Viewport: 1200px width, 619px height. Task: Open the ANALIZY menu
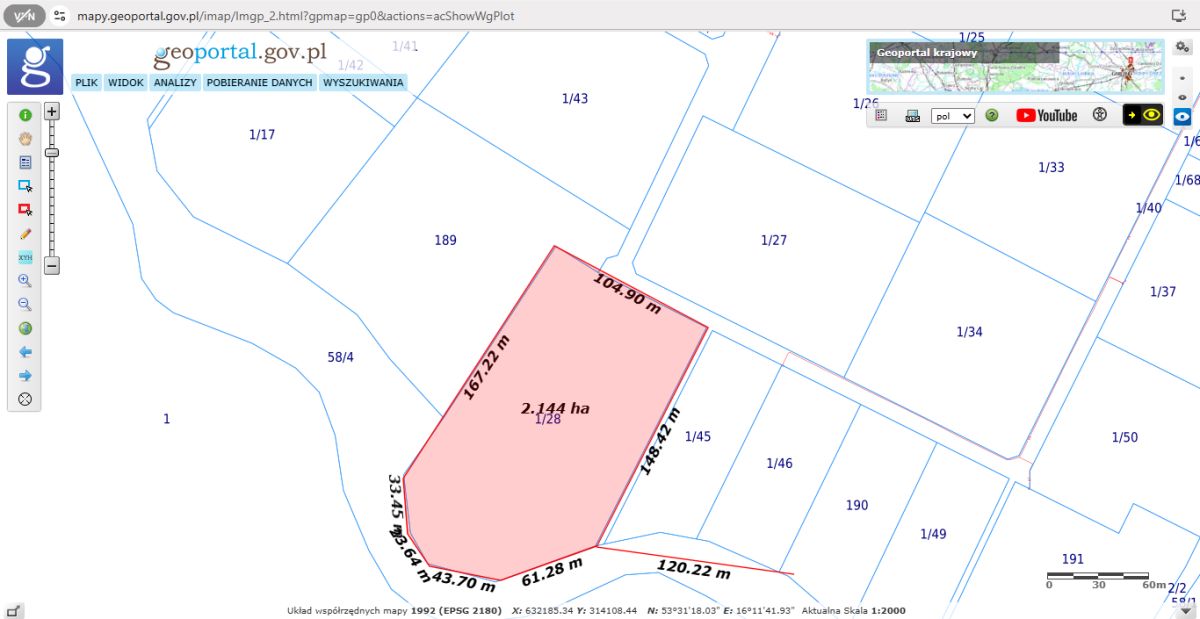pos(175,83)
